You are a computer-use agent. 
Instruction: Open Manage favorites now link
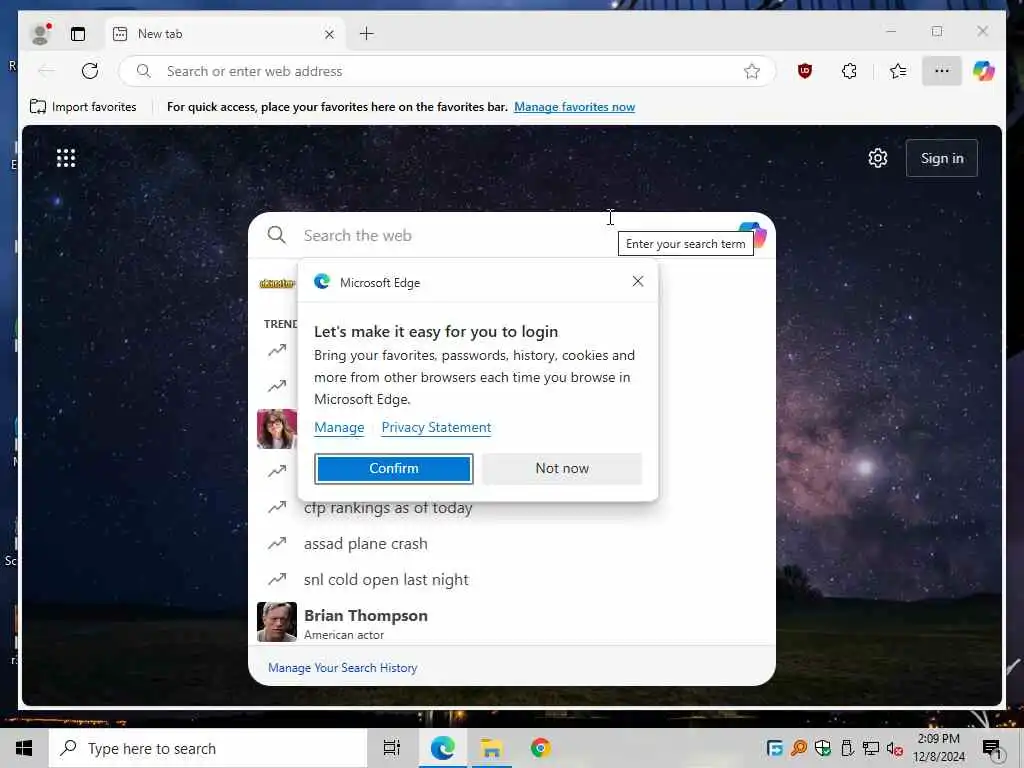pos(574,106)
